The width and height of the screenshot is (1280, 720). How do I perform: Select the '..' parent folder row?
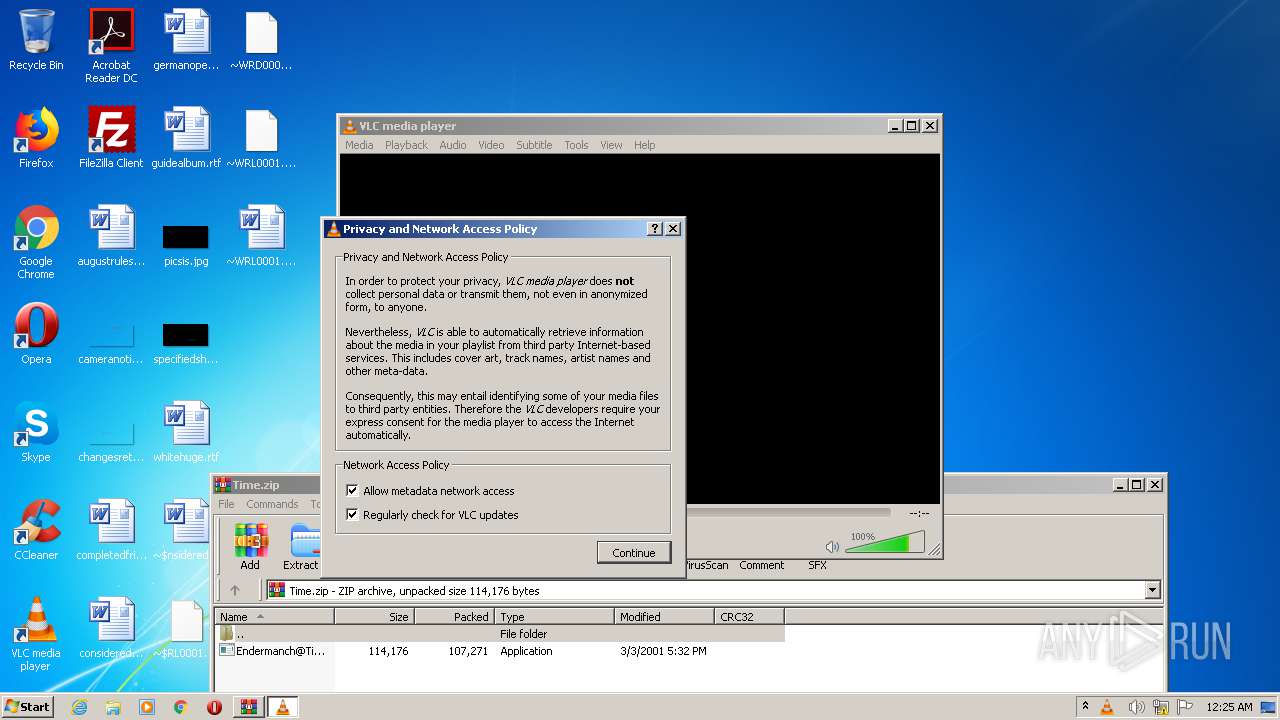coord(500,634)
